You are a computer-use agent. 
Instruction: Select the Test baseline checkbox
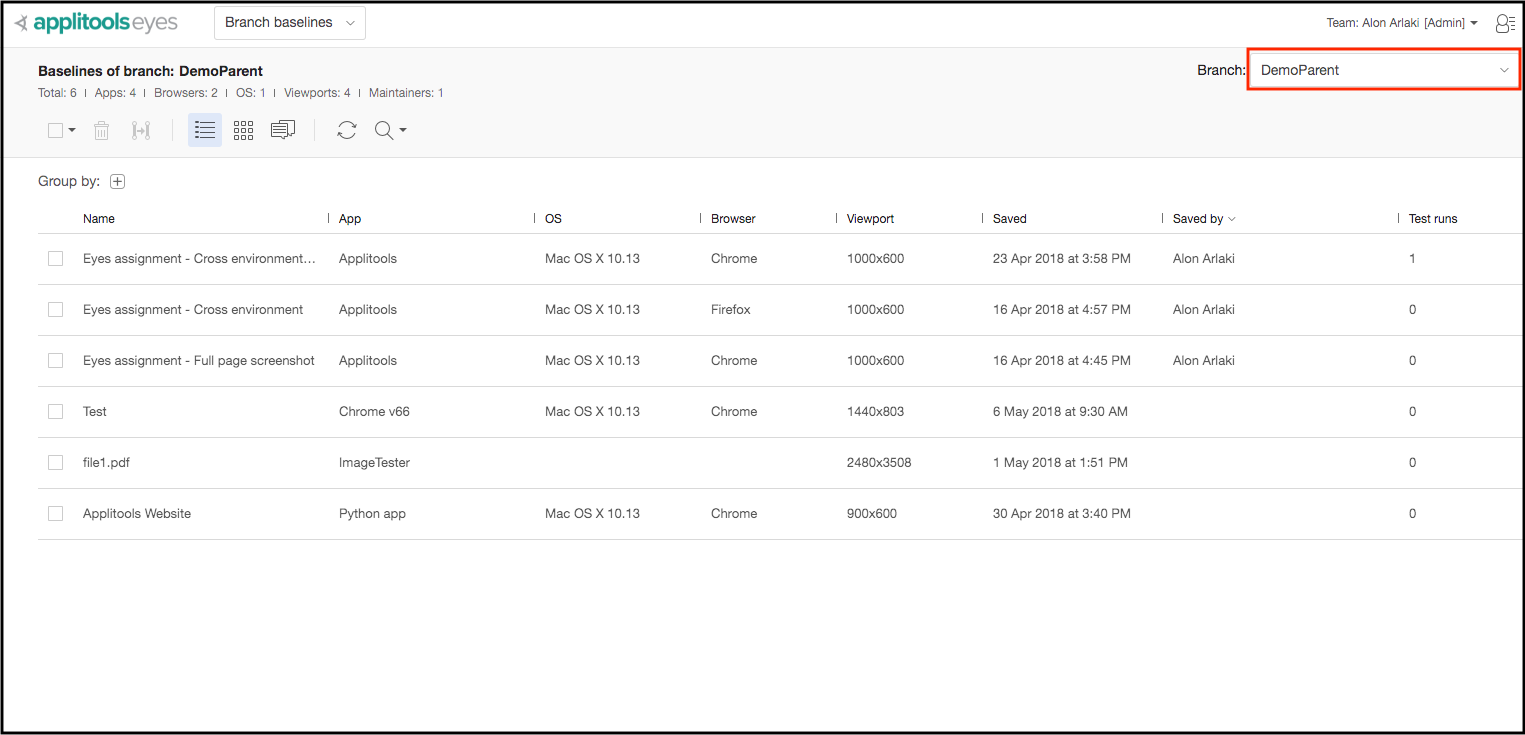[x=56, y=411]
